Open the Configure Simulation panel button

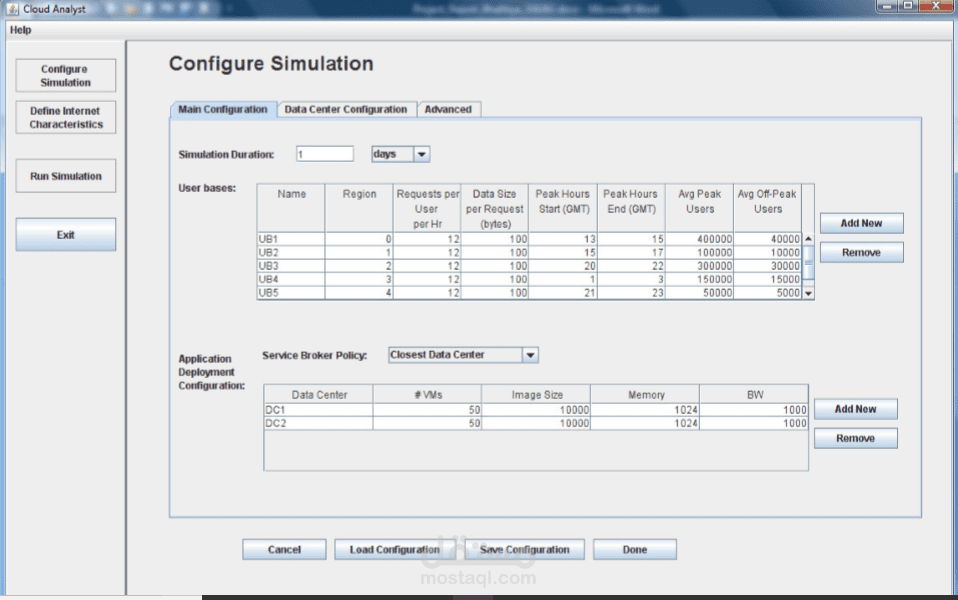(65, 76)
